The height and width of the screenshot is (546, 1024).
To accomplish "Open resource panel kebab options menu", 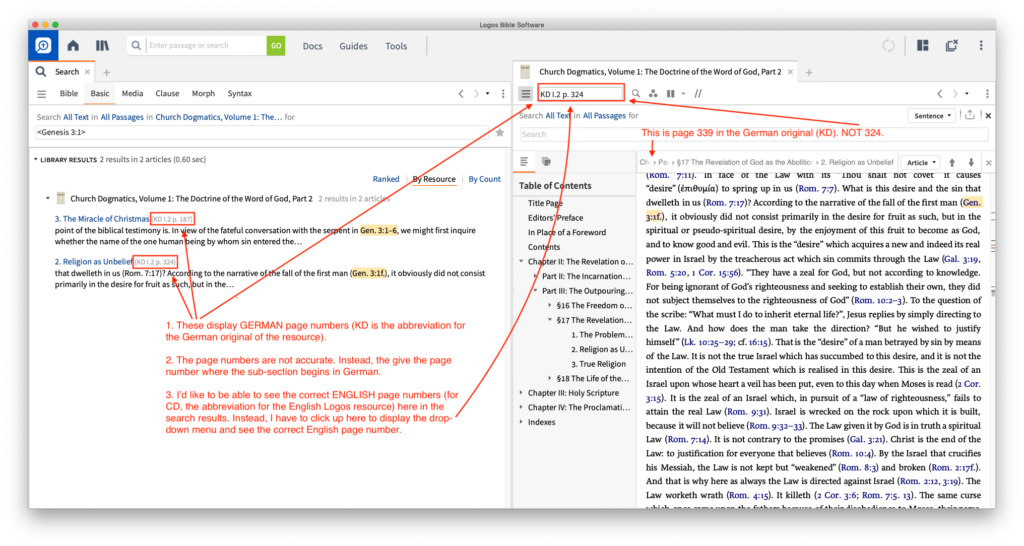I will [987, 94].
